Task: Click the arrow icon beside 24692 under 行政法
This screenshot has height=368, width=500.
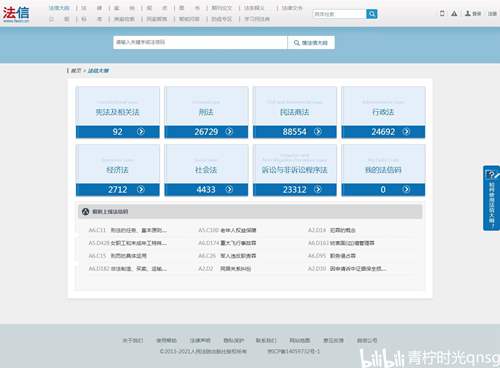Action: pyautogui.click(x=406, y=132)
